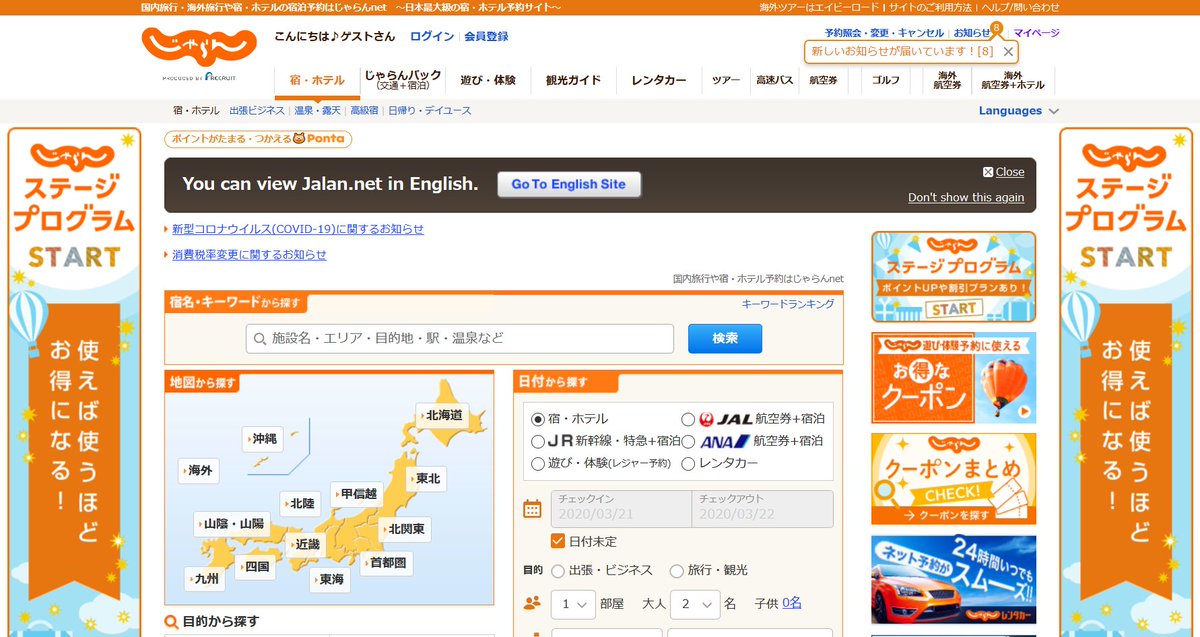Select the JAL 航空券+宿泊 radio option
1200x637 pixels.
(688, 419)
